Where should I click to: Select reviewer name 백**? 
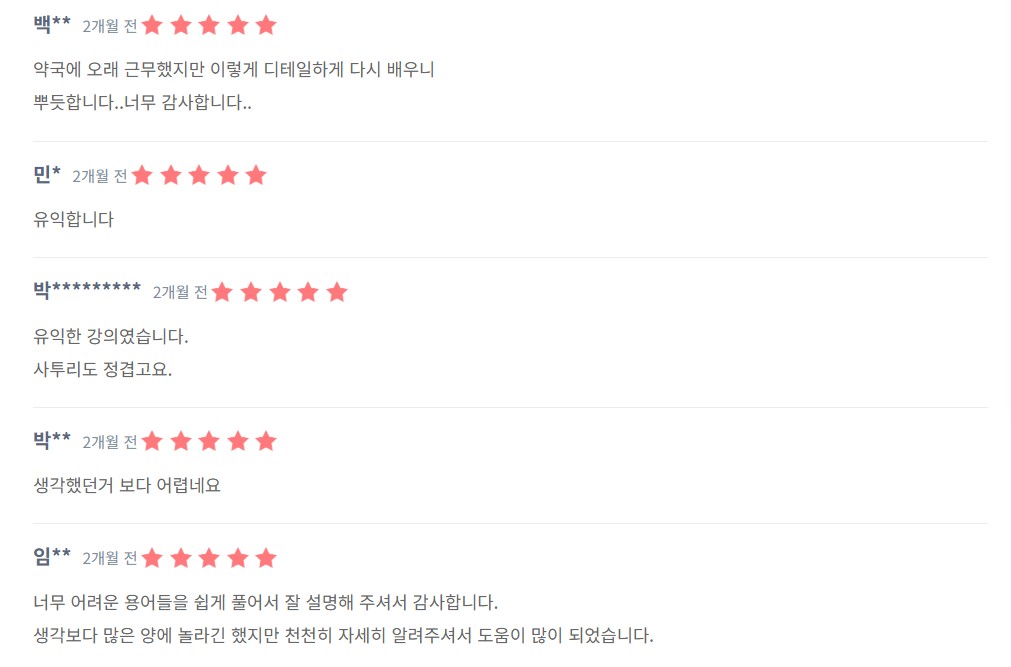tap(52, 25)
